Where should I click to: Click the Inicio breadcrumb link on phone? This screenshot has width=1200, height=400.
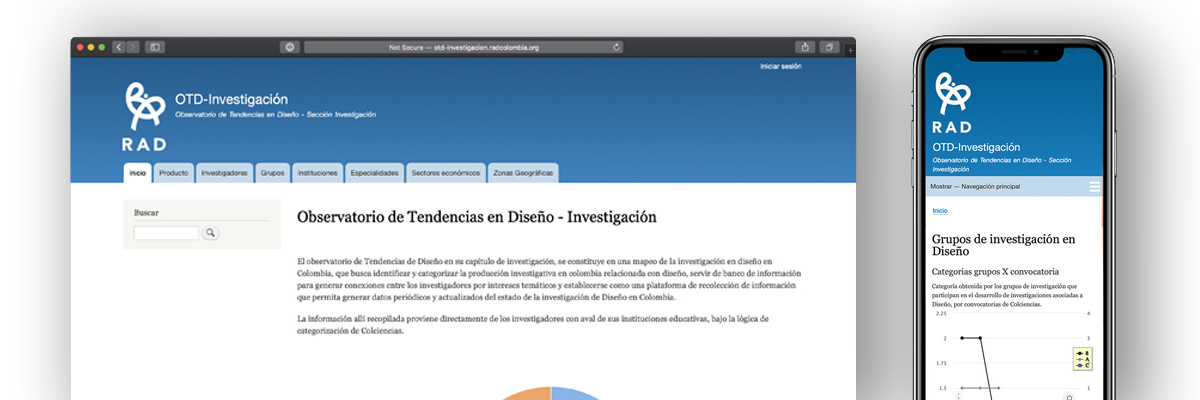pos(940,211)
